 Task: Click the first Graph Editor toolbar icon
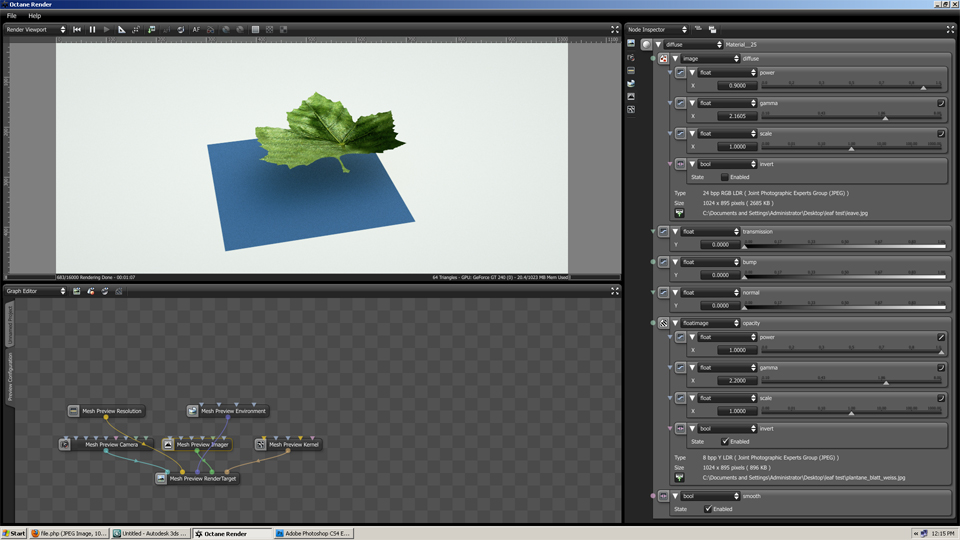coord(77,291)
